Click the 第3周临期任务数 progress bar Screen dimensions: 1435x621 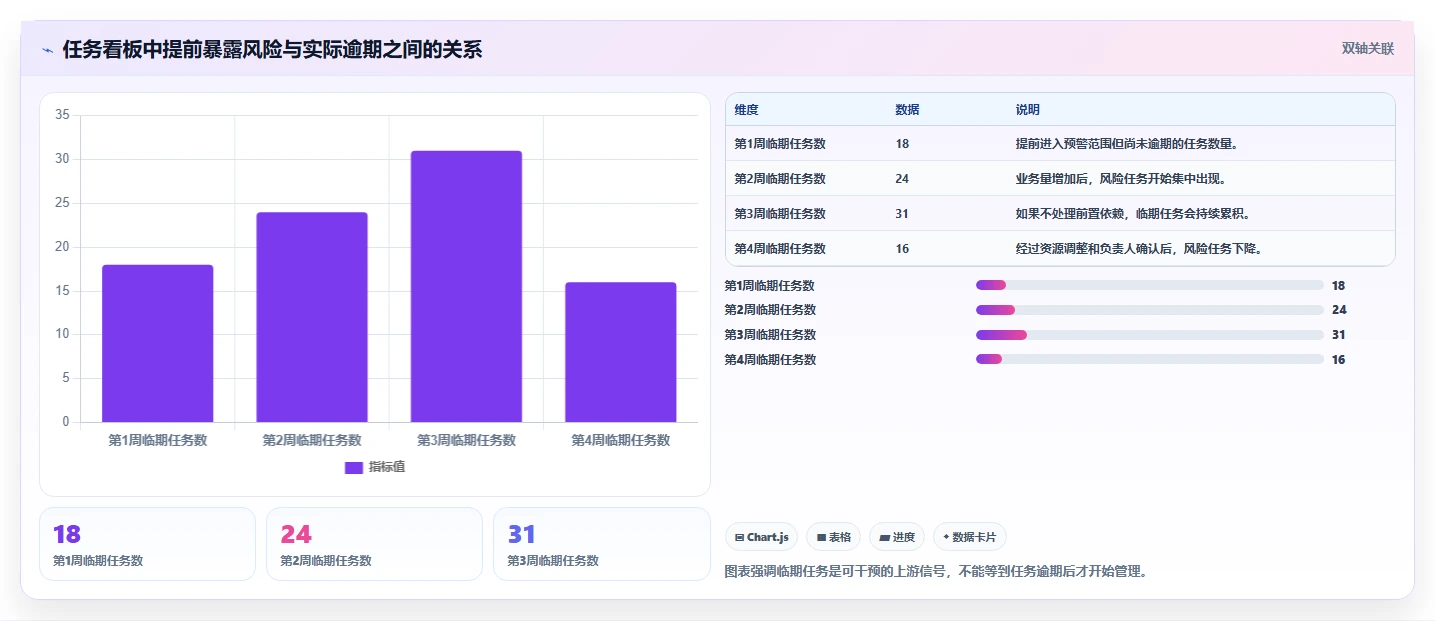point(1150,335)
